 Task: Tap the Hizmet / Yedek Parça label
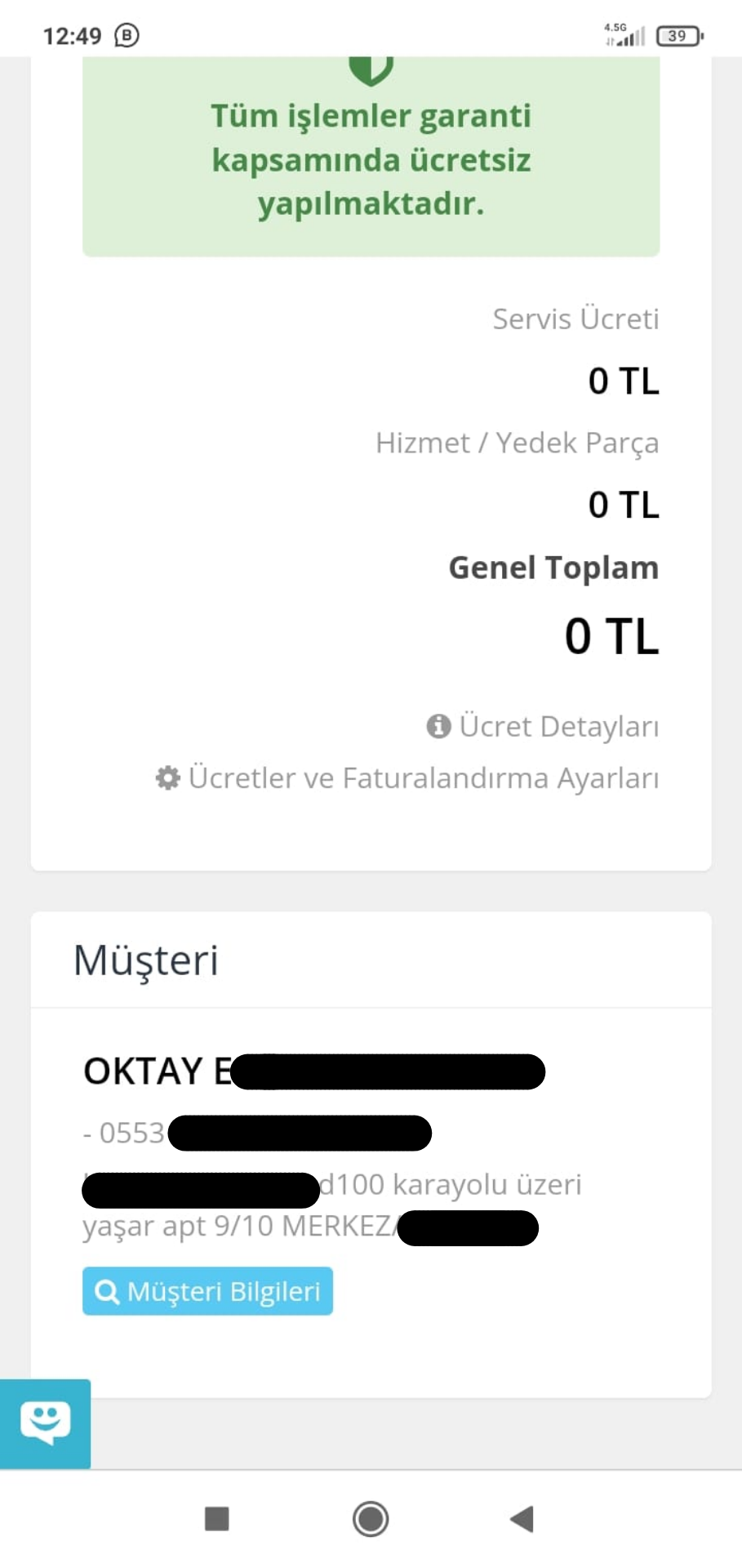tap(518, 443)
